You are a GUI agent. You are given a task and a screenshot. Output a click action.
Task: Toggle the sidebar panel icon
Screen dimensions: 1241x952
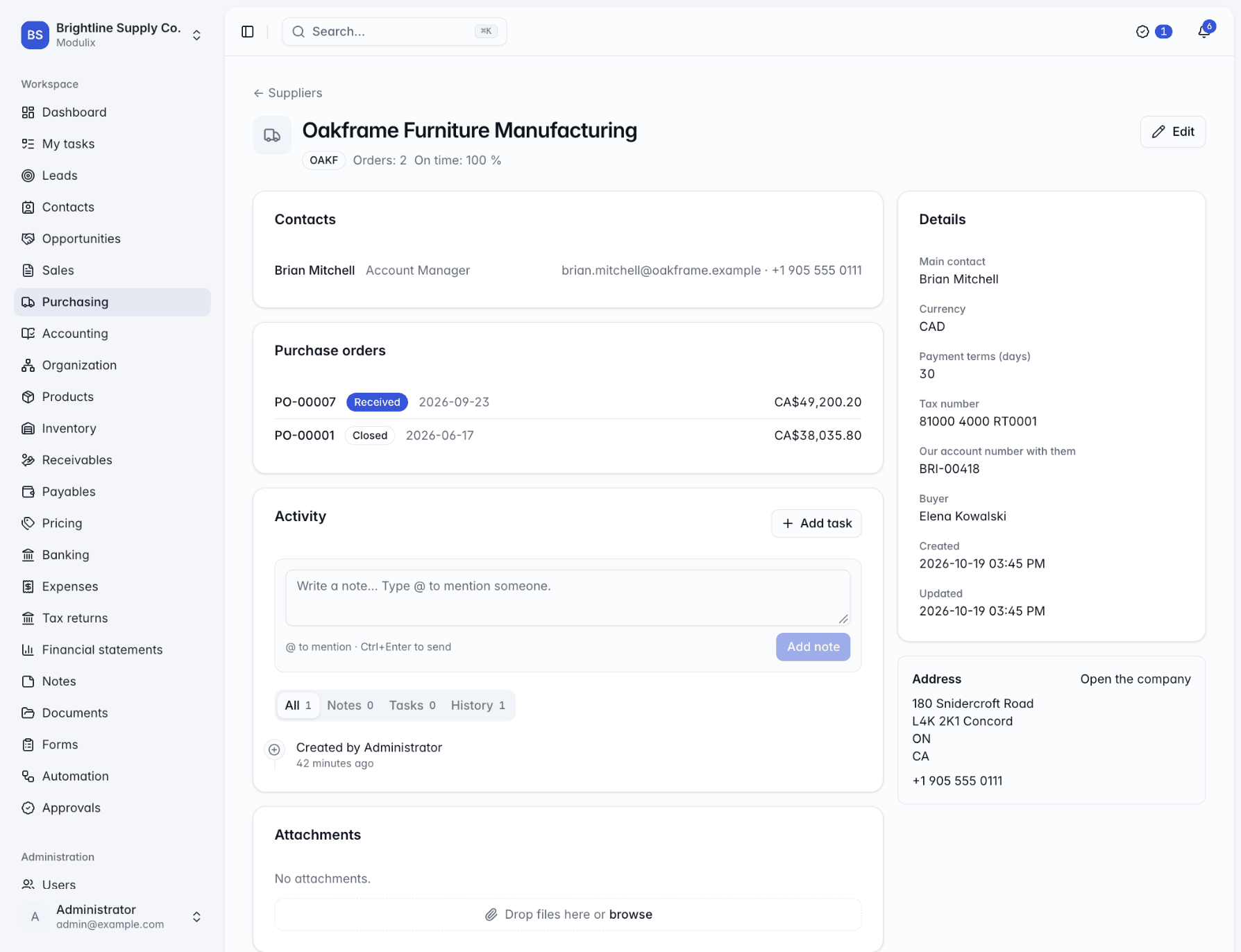[x=248, y=31]
